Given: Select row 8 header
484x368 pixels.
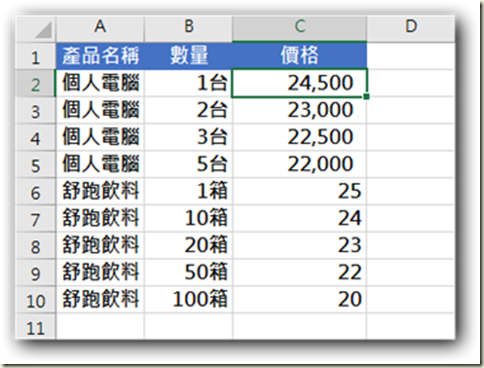Looking at the screenshot, I should [x=36, y=246].
